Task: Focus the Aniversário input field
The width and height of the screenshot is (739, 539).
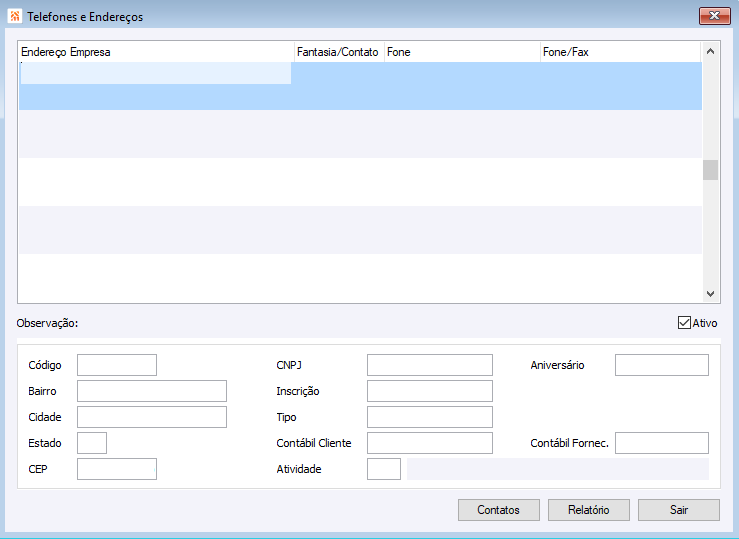Action: click(x=662, y=365)
